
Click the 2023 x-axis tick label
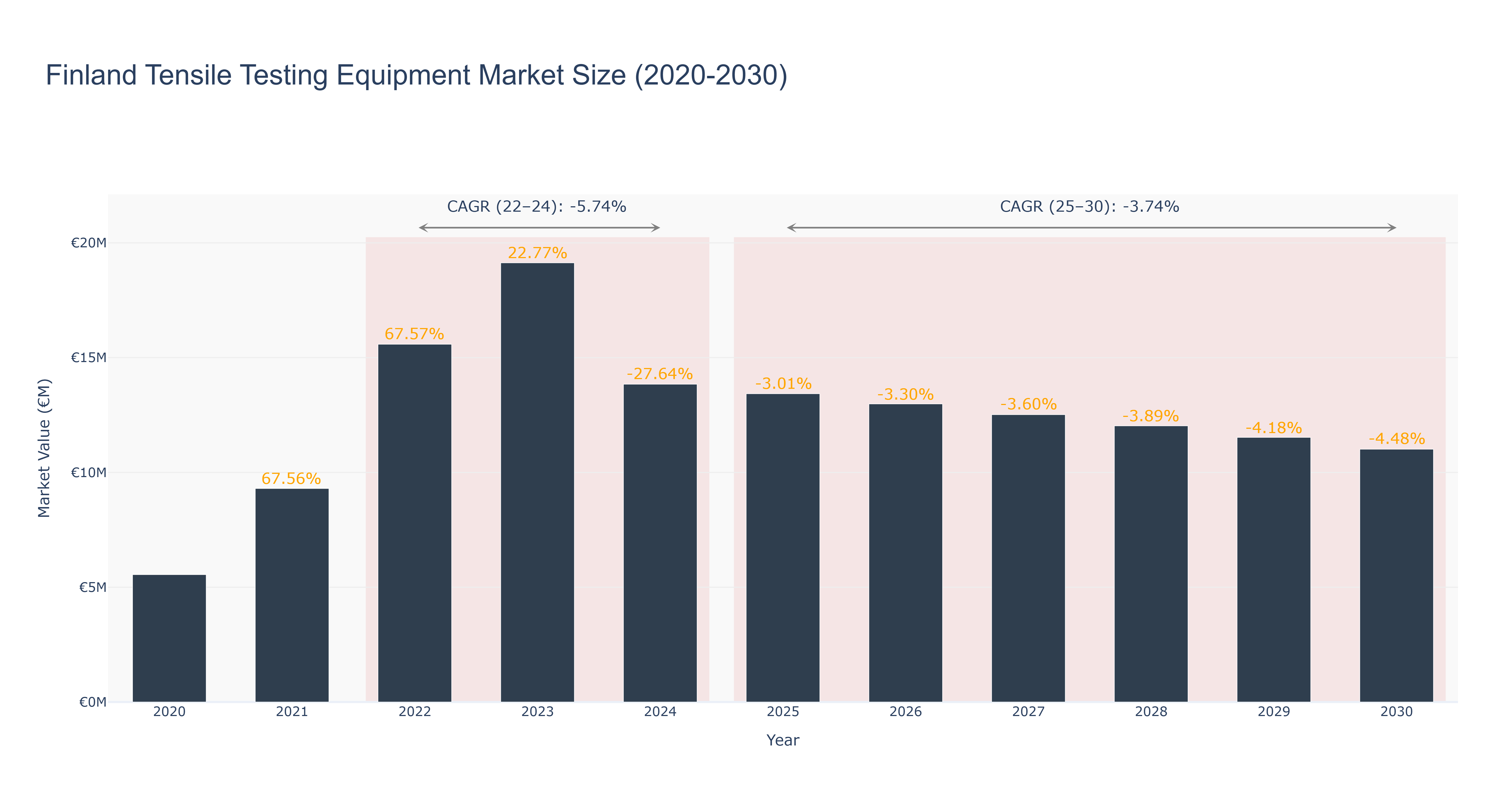click(x=537, y=712)
